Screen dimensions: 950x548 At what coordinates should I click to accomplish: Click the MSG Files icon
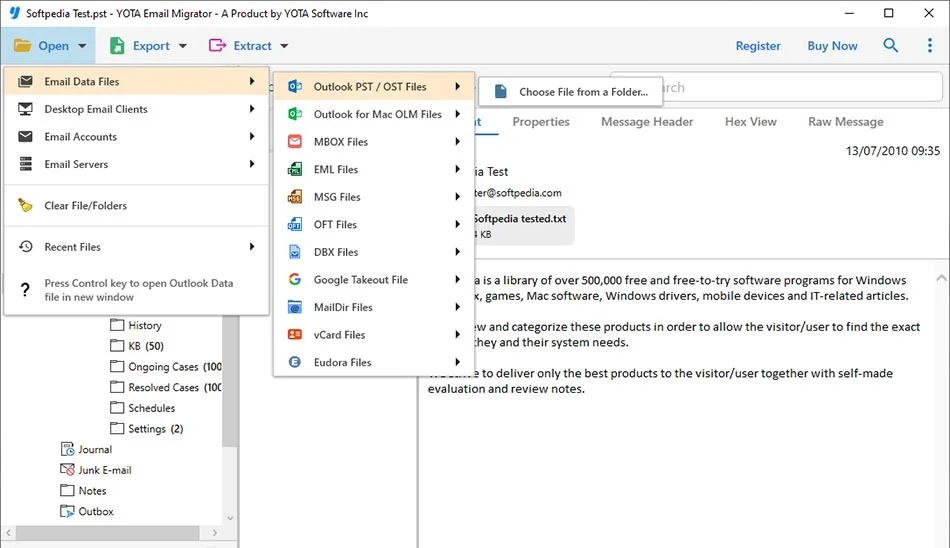(295, 197)
